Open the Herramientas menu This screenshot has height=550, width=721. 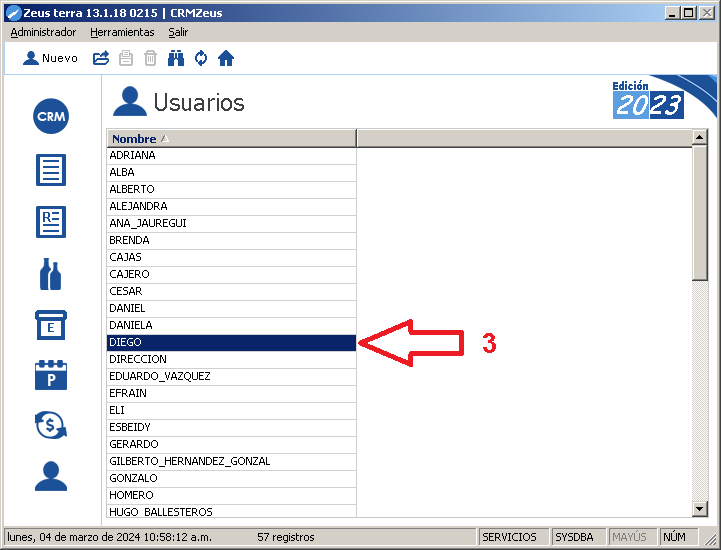pos(122,32)
